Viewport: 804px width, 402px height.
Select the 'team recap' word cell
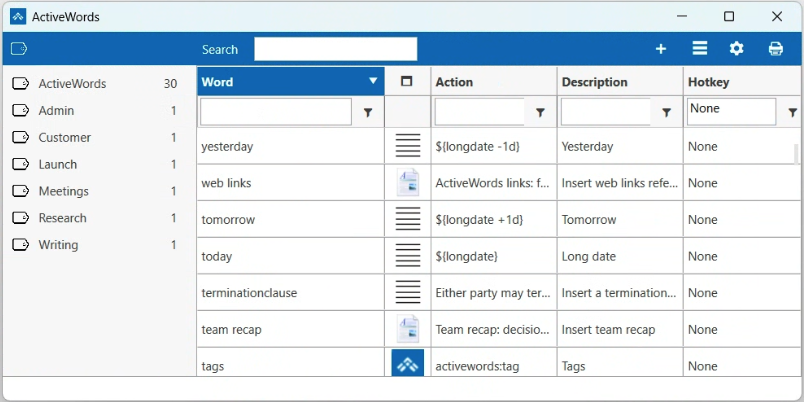(x=291, y=329)
